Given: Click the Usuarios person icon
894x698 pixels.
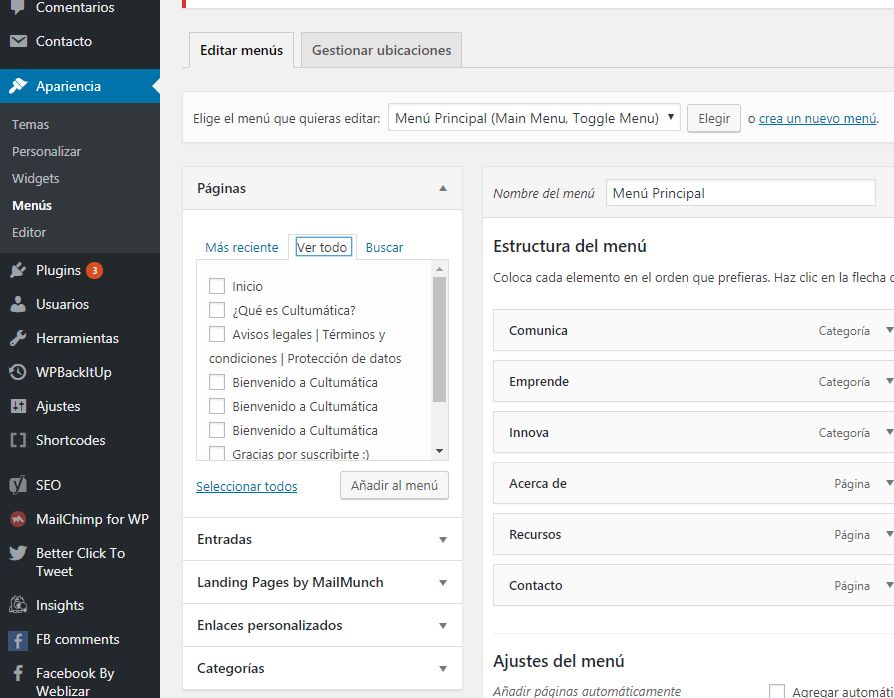Looking at the screenshot, I should pyautogui.click(x=18, y=304).
